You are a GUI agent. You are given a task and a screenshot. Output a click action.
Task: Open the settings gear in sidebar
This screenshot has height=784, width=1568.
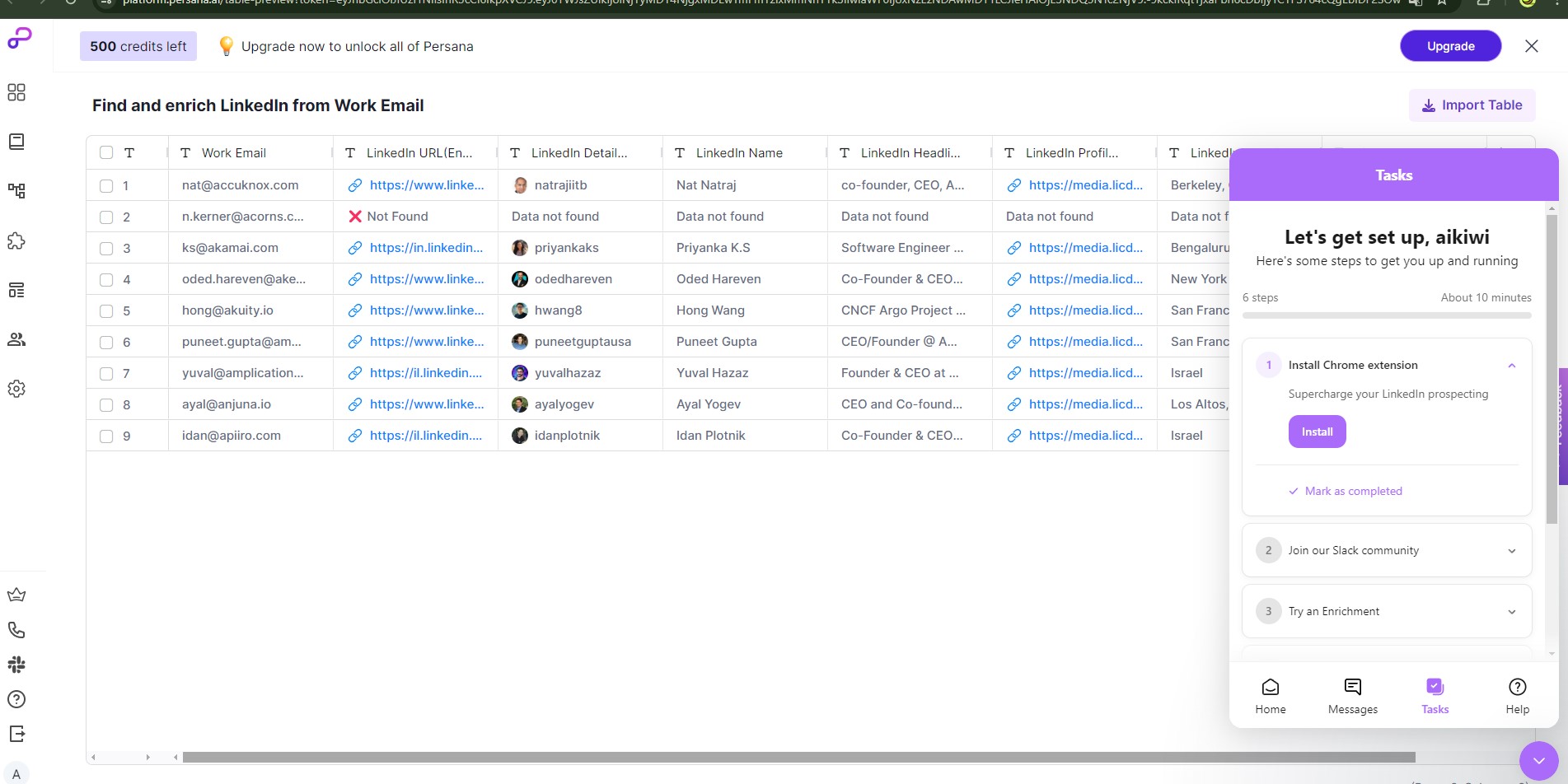(16, 389)
